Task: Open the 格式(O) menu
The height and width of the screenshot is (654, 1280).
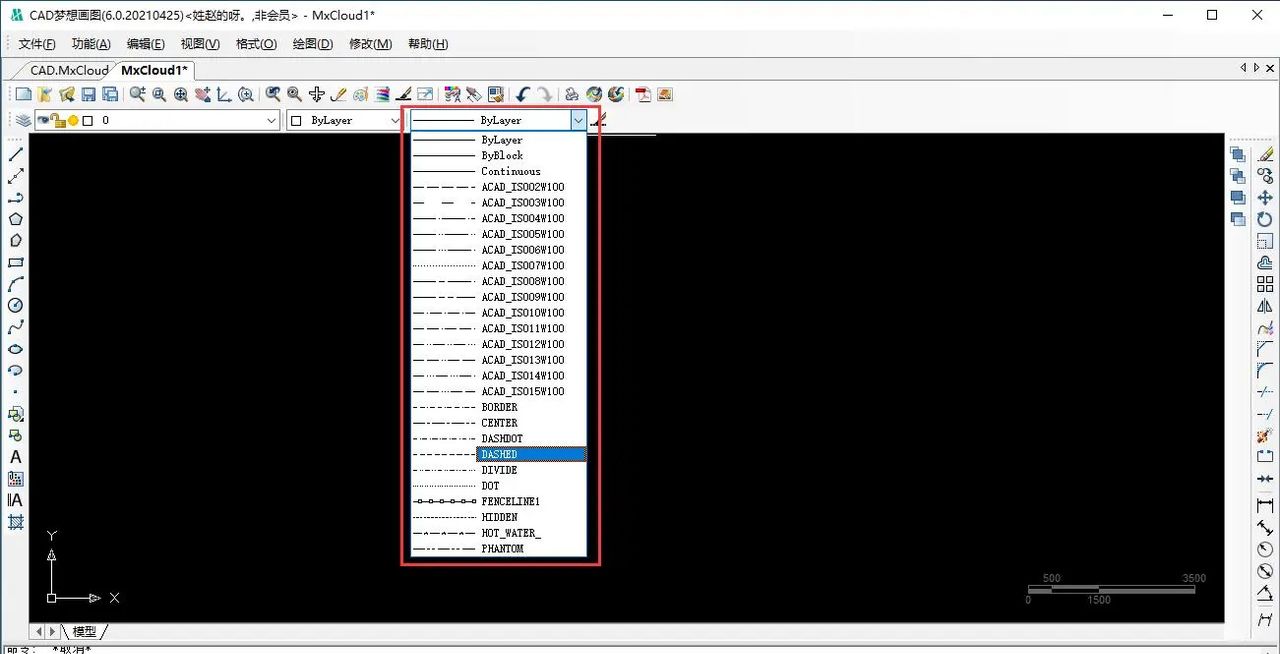Action: coord(256,44)
